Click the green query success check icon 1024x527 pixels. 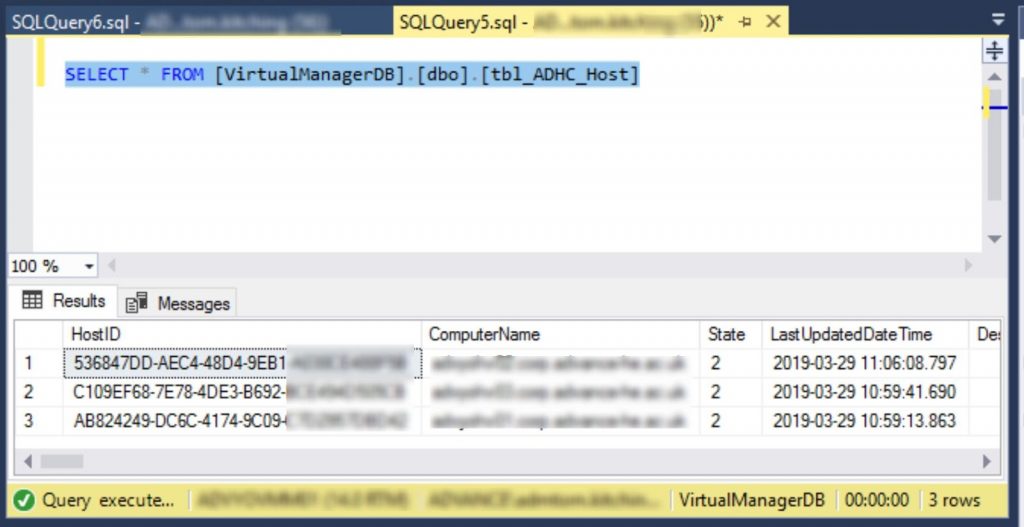(x=24, y=501)
